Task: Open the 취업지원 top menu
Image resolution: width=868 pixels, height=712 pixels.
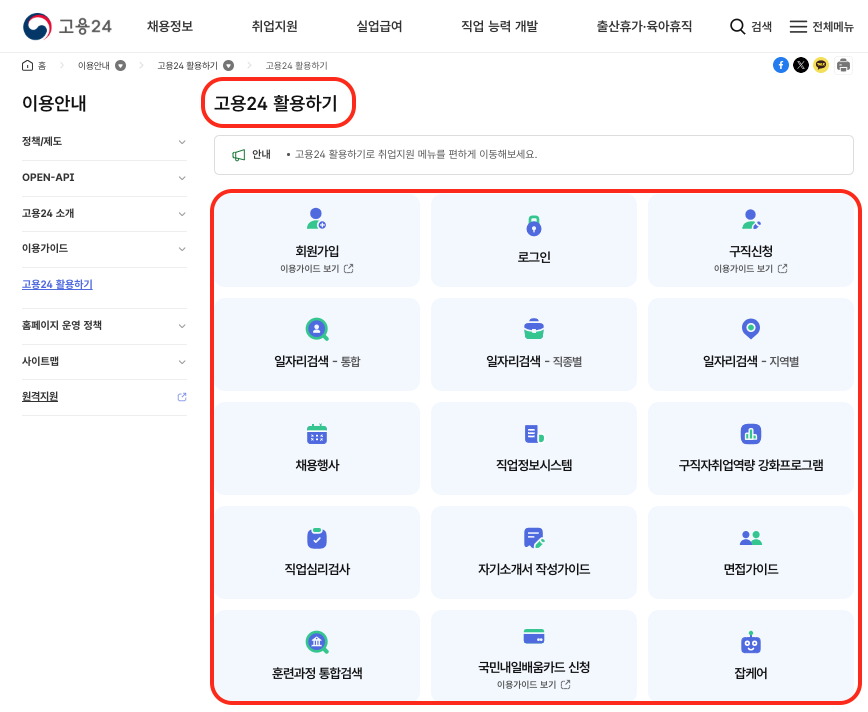Action: pyautogui.click(x=275, y=26)
